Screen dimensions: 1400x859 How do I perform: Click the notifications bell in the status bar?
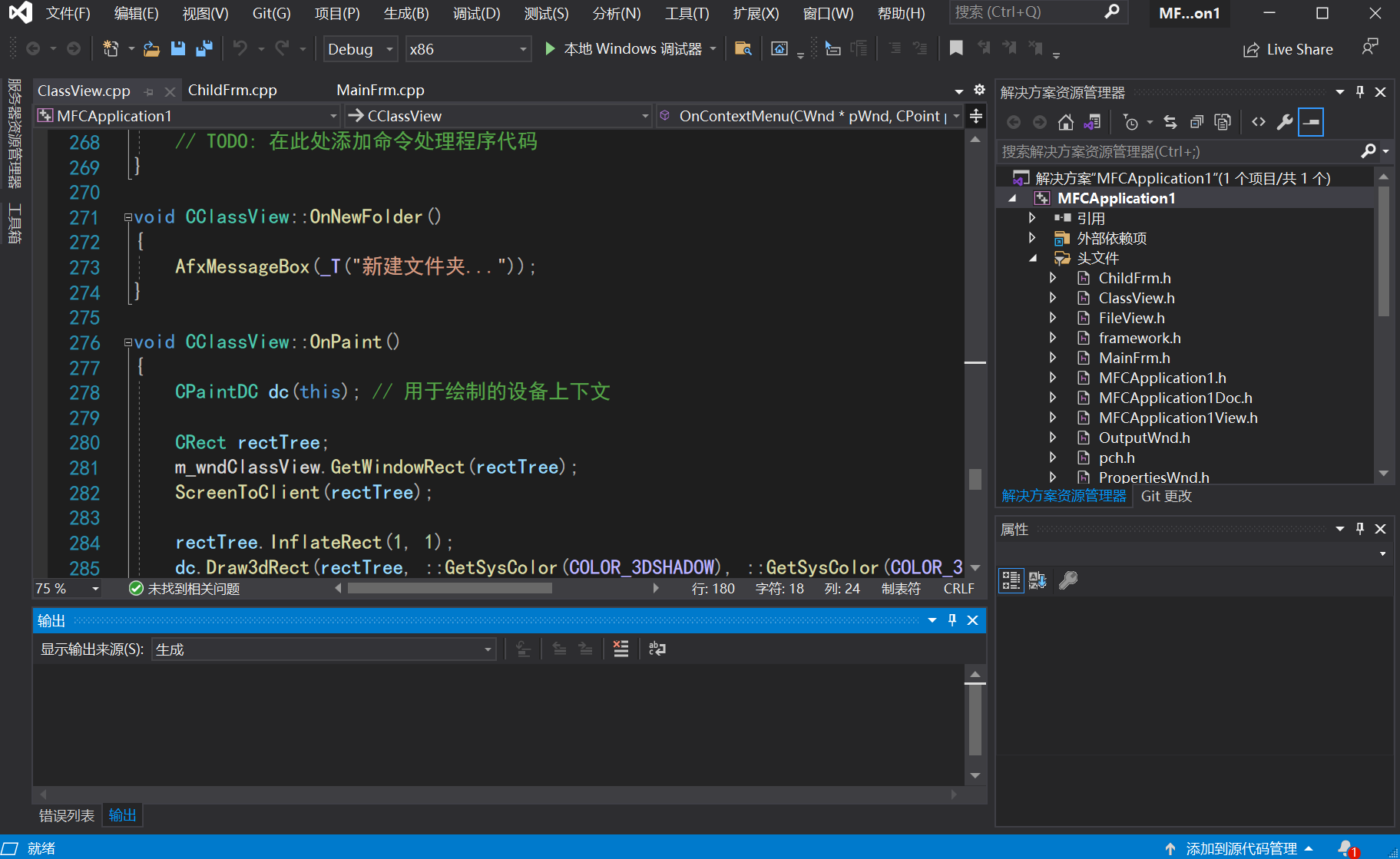click(1346, 848)
